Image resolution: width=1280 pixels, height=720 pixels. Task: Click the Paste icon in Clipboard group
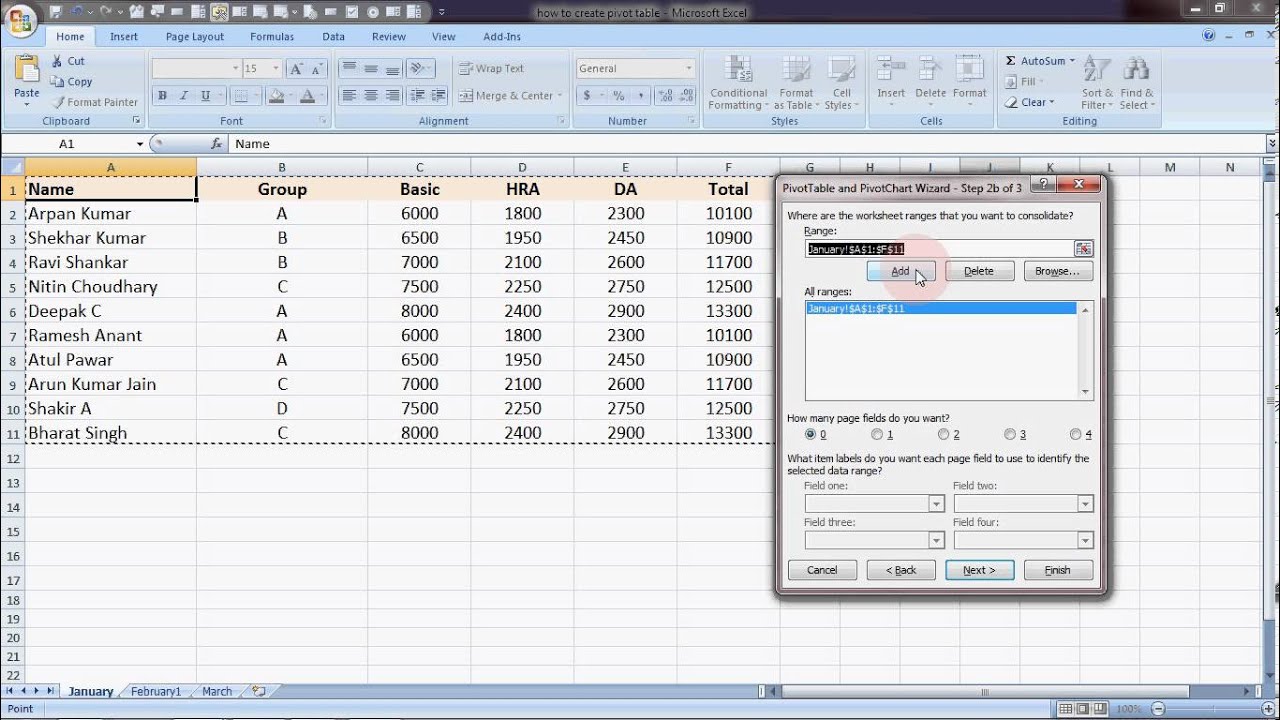27,79
